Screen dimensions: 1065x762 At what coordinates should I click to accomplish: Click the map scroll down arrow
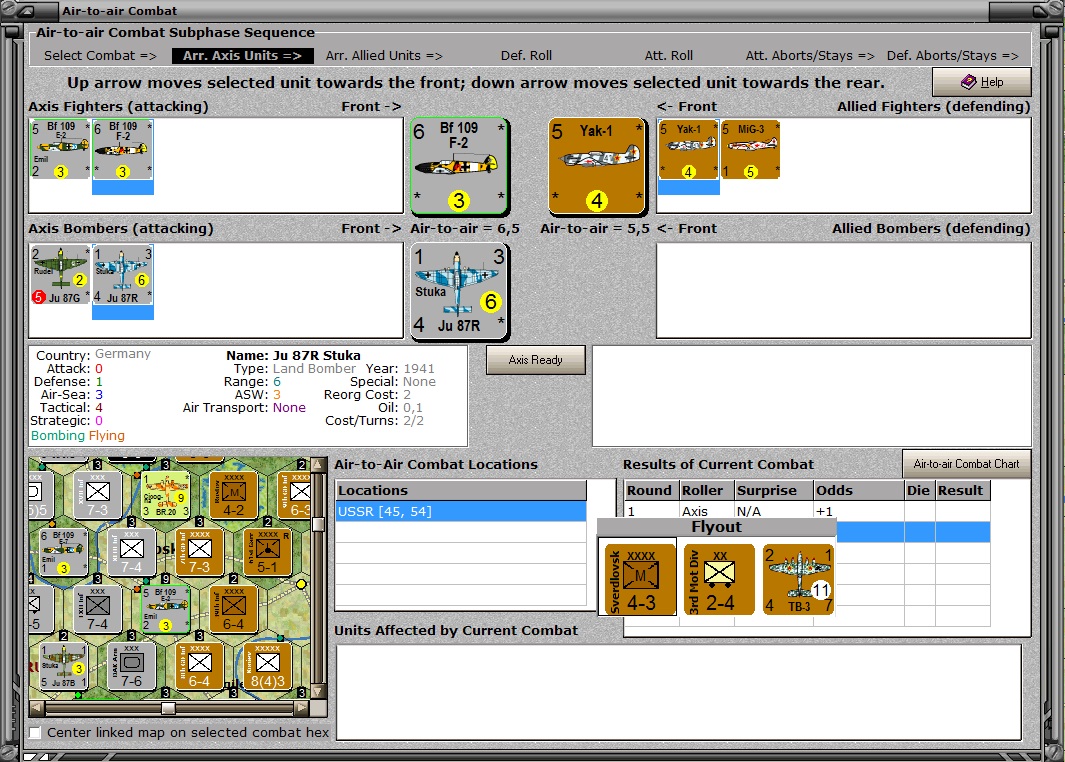317,691
